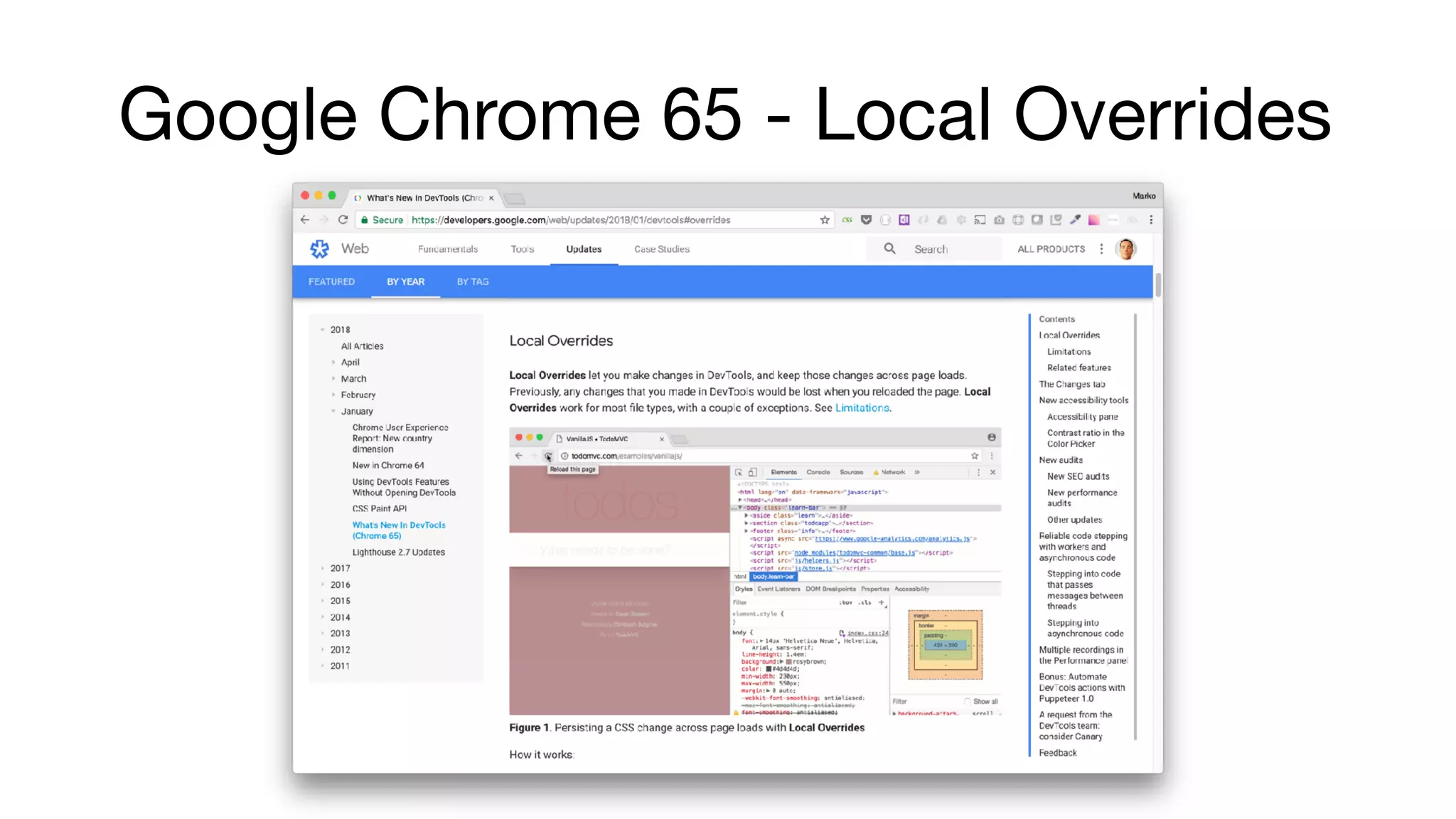
Task: Open the Cast extension icon
Action: [x=980, y=220]
